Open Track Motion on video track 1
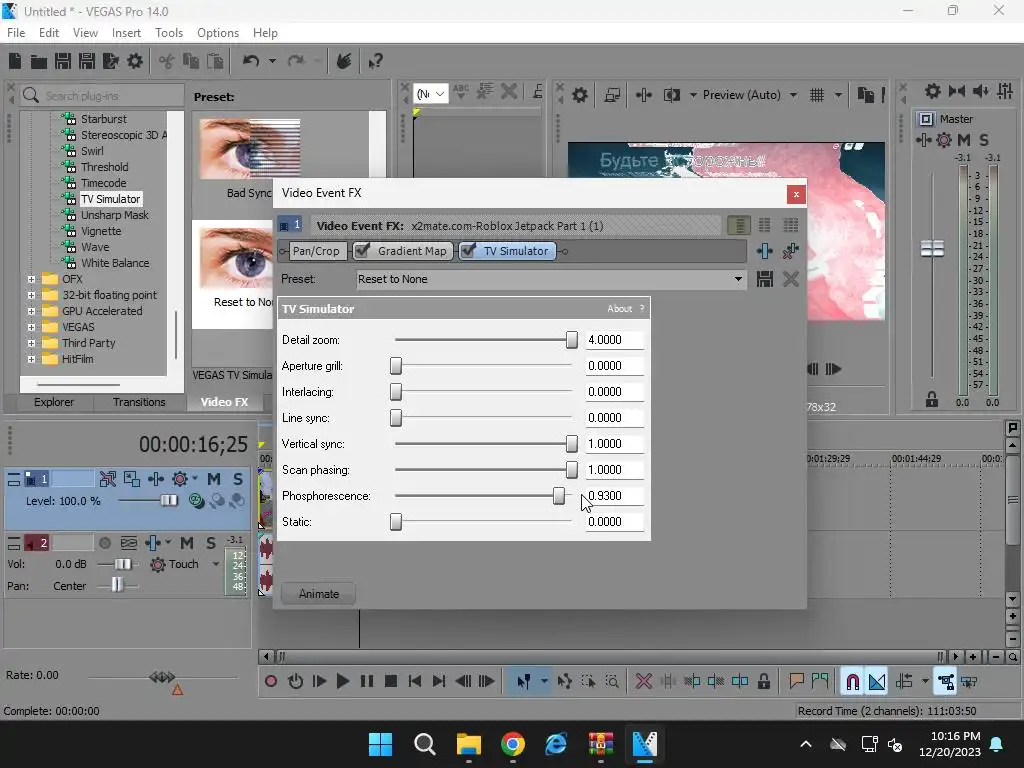 click(132, 479)
